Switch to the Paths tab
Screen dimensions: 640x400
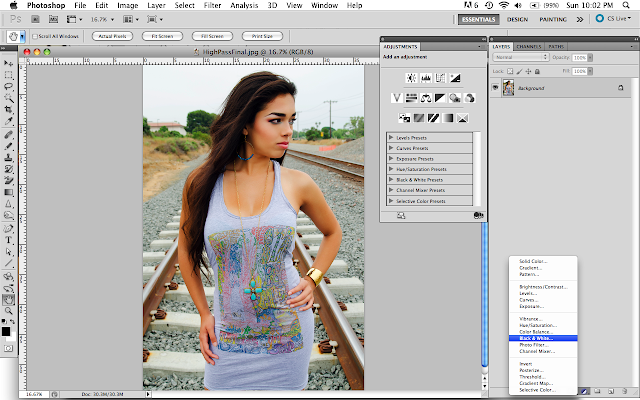tap(556, 47)
